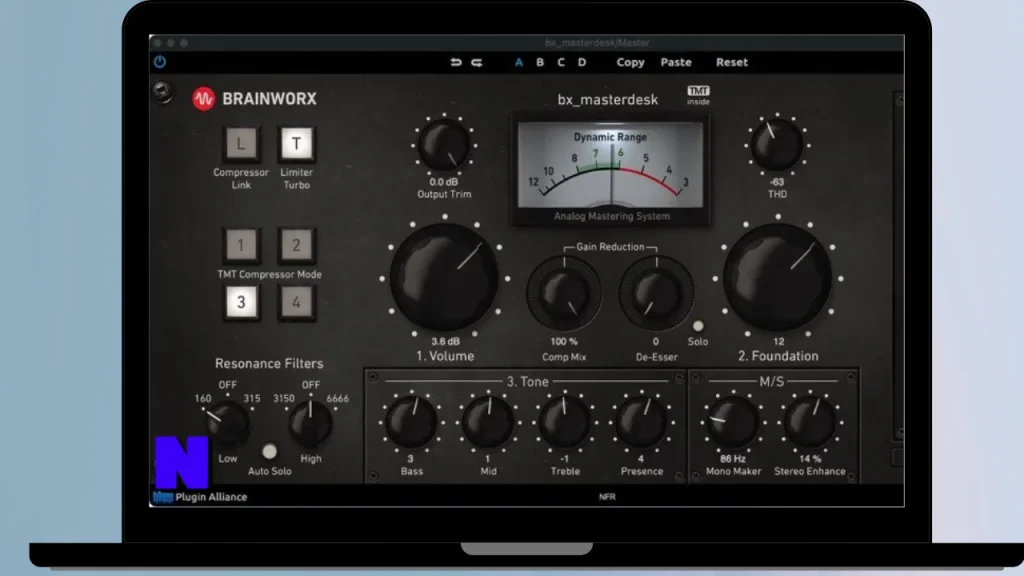Viewport: 1024px width, 576px height.
Task: Click the bx_masterdesk title text
Action: pos(607,99)
